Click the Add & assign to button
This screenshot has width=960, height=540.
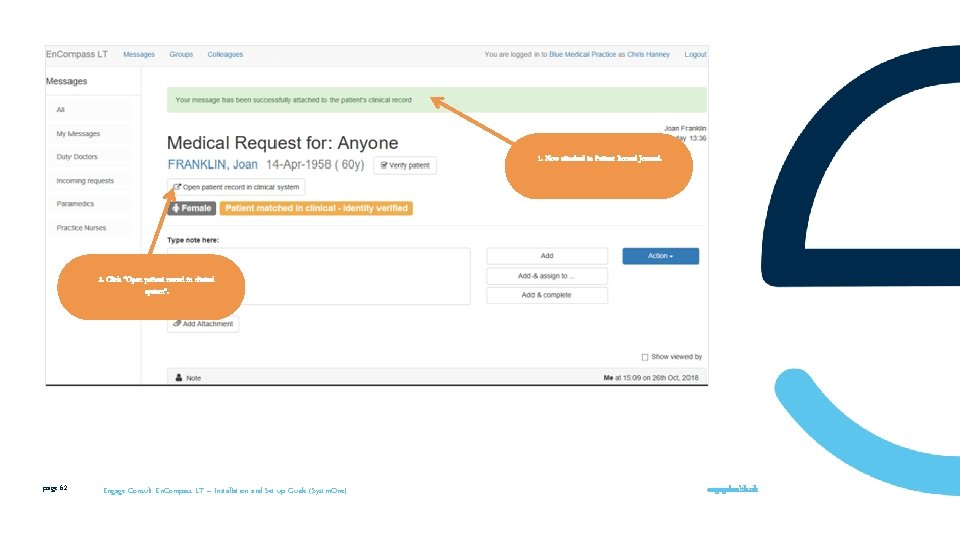tap(547, 276)
